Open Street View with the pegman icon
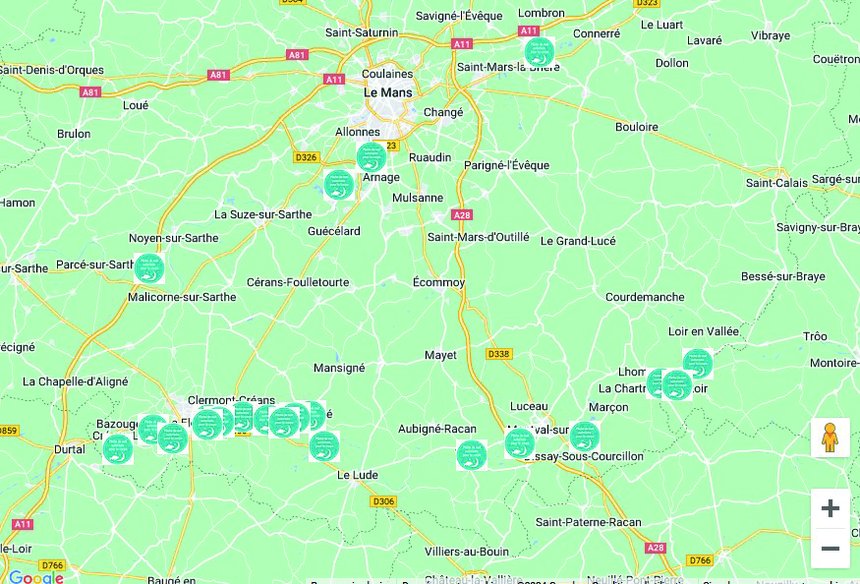860x584 pixels. click(830, 437)
